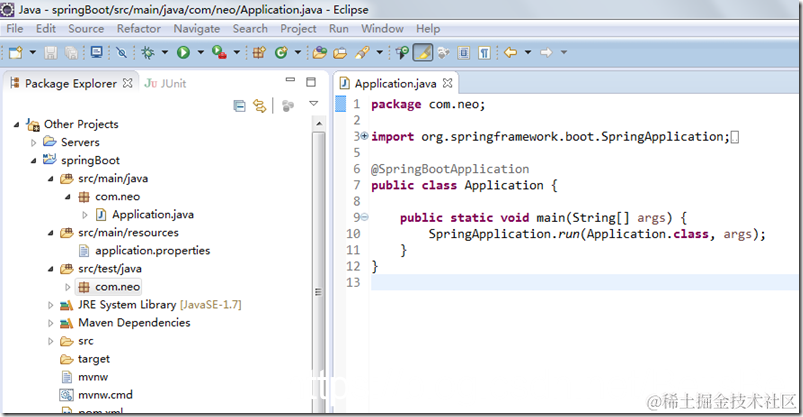Open the Run menu
The image size is (803, 417).
tap(339, 29)
